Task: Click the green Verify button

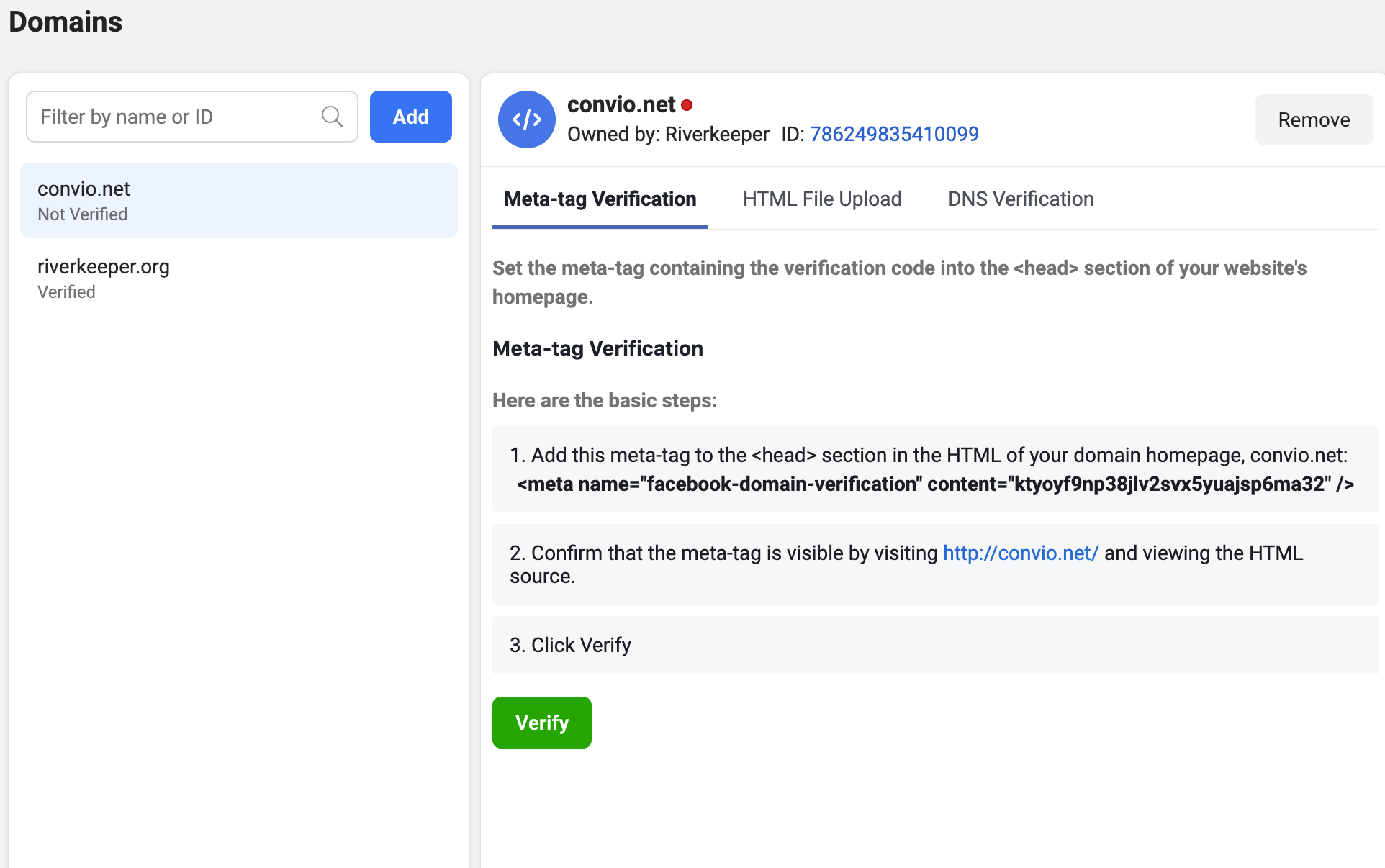Action: pos(542,723)
